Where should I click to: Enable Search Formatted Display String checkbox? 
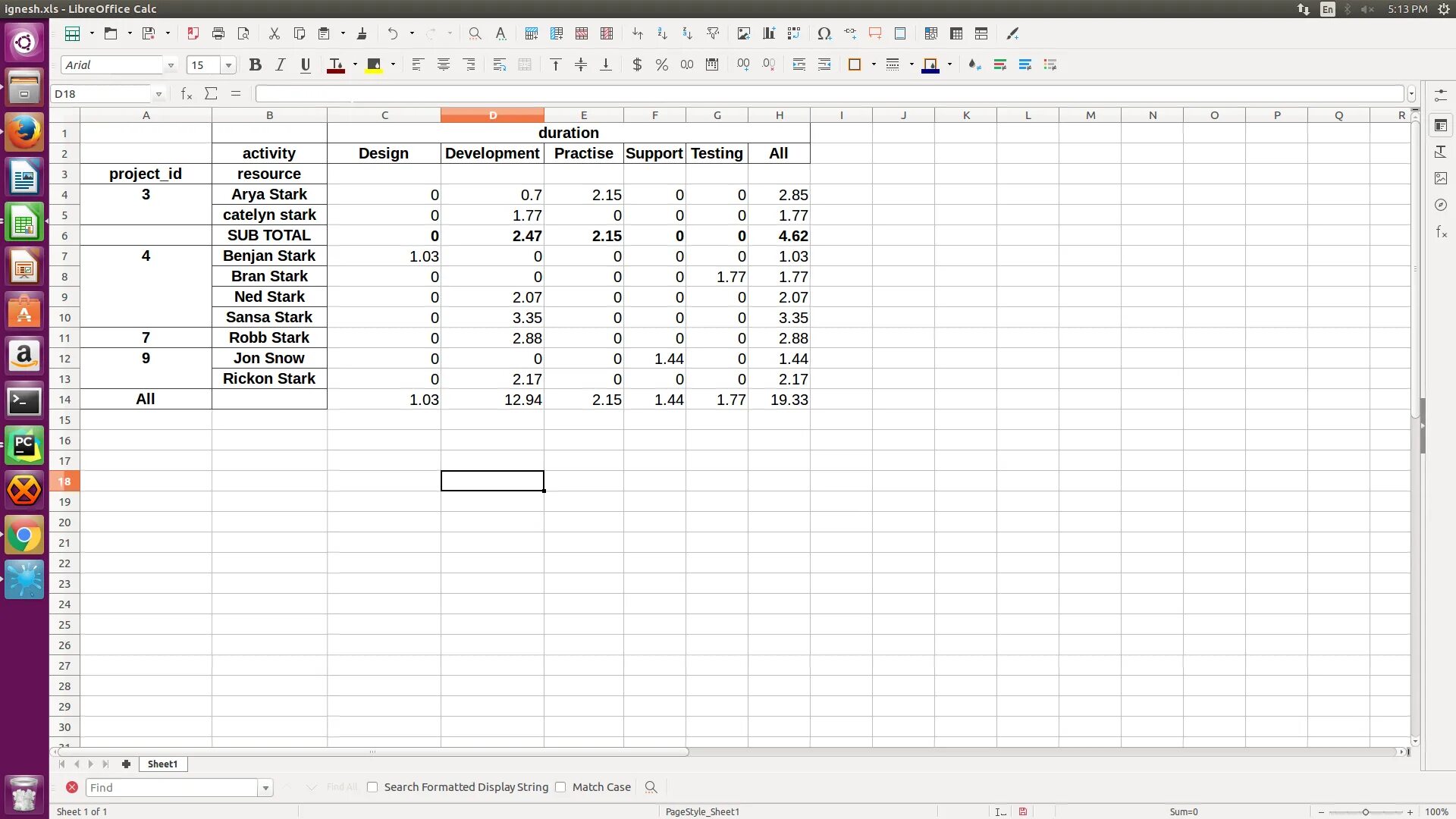click(372, 787)
